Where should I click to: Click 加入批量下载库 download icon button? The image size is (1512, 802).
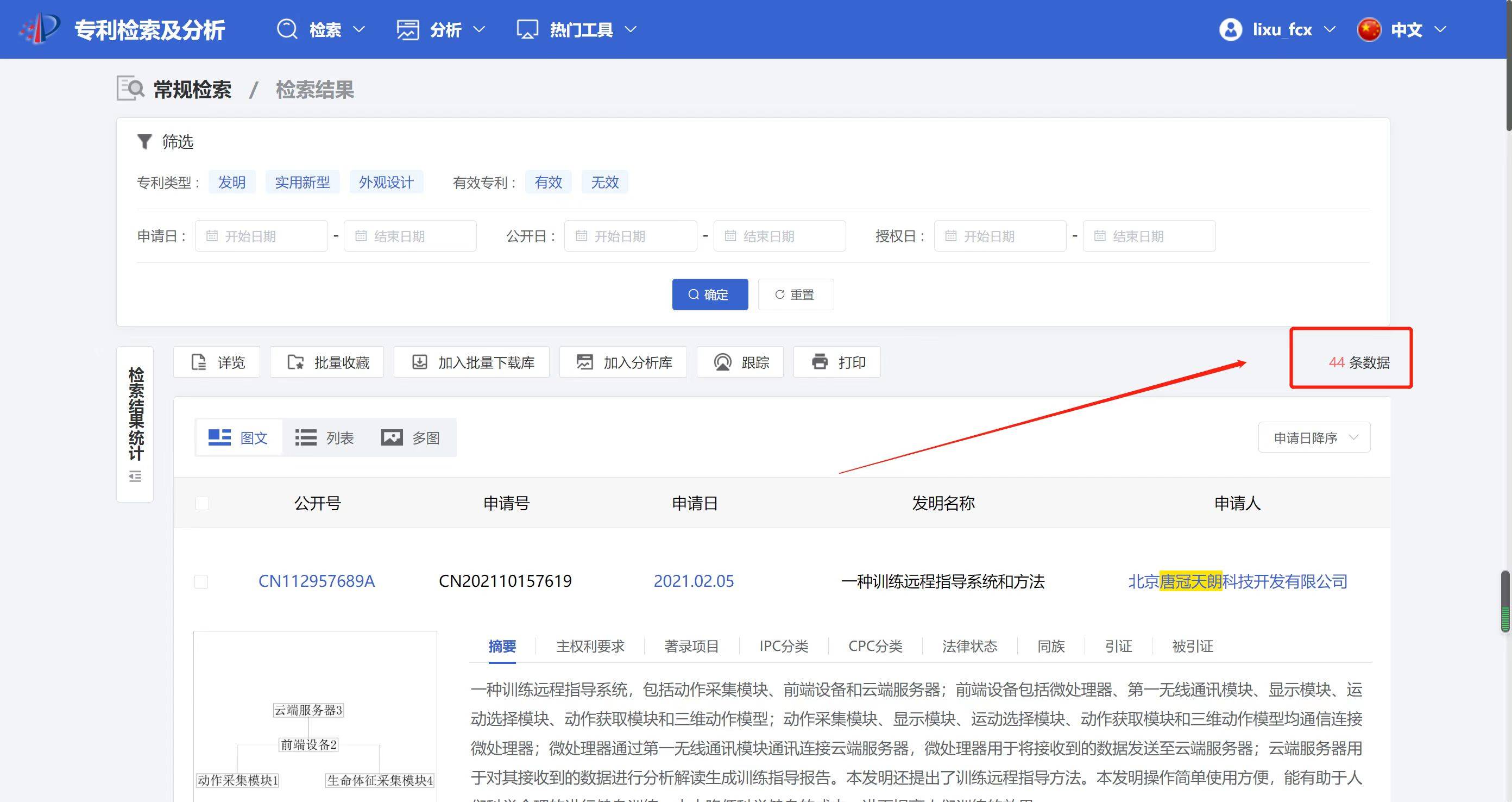[x=471, y=362]
